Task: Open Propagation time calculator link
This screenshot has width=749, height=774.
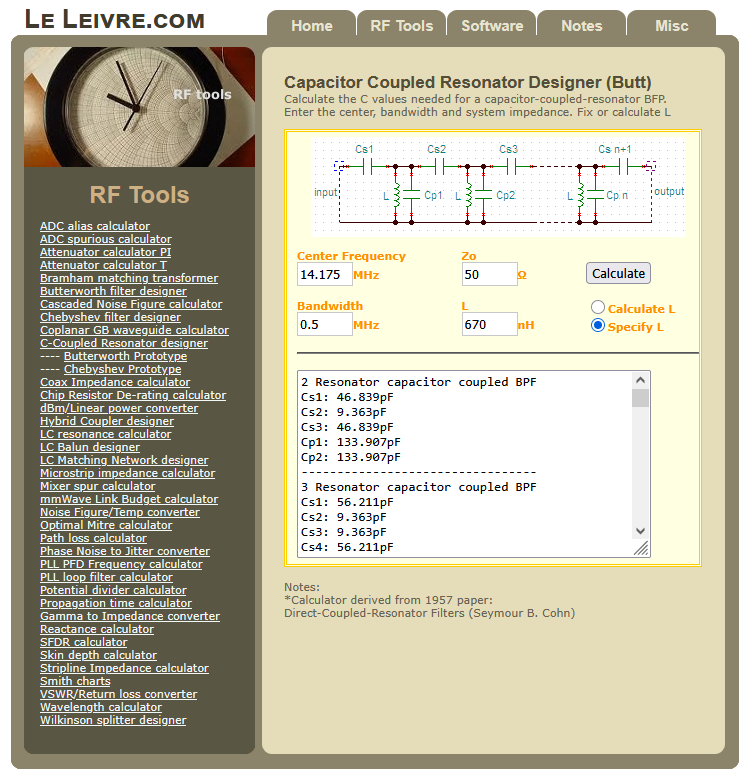Action: [x=116, y=603]
